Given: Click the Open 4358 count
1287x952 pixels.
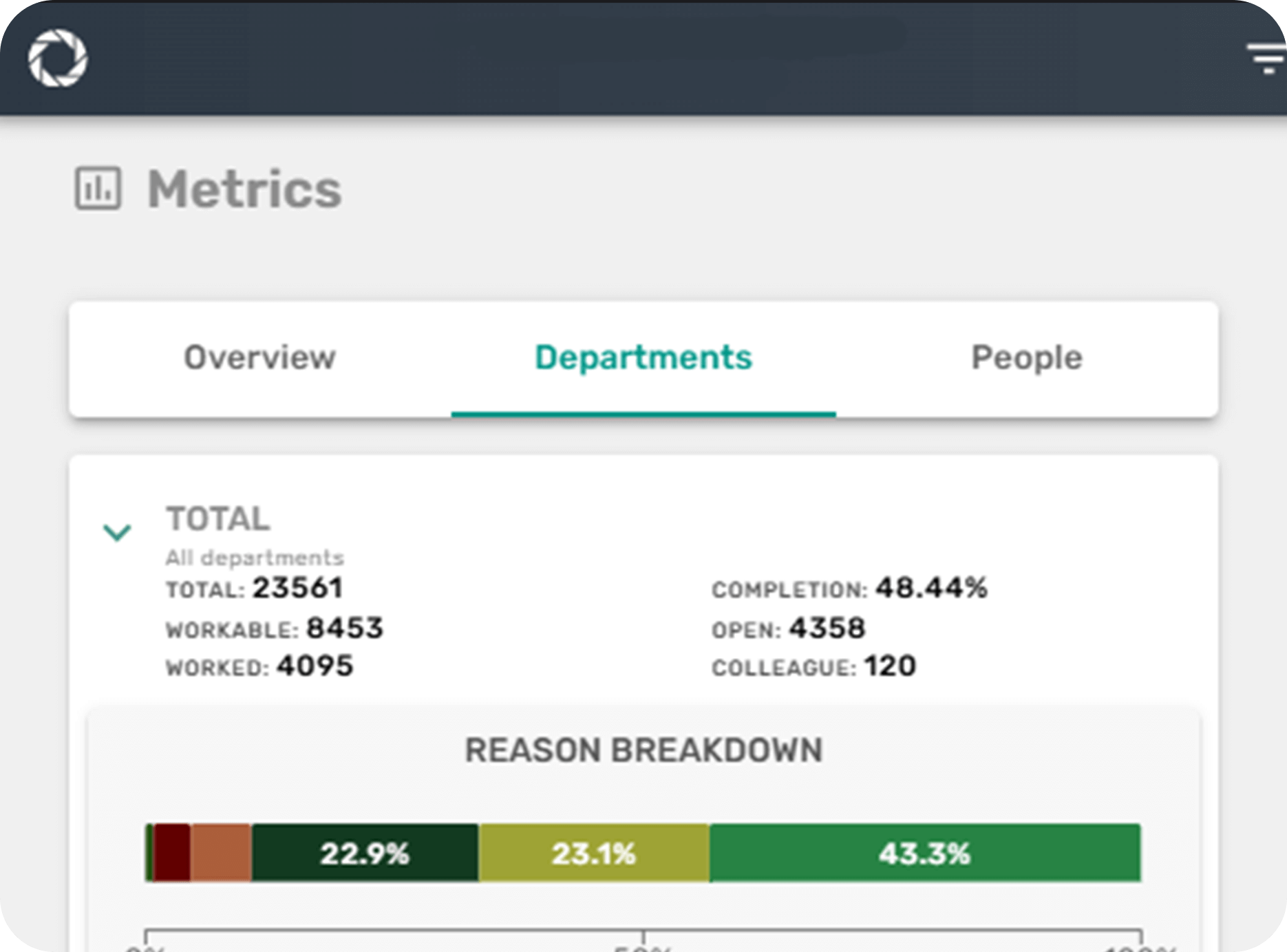Looking at the screenshot, I should [x=827, y=628].
